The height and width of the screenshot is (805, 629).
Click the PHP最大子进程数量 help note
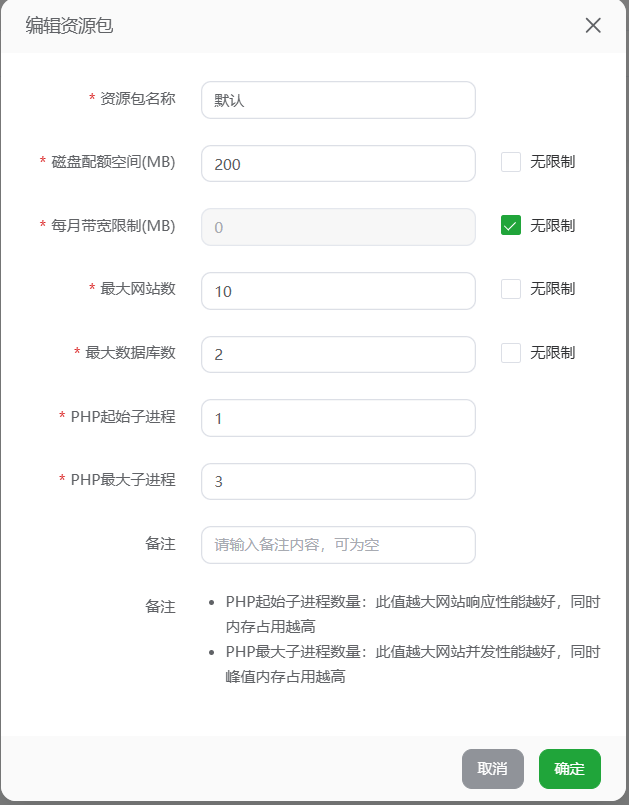point(412,664)
